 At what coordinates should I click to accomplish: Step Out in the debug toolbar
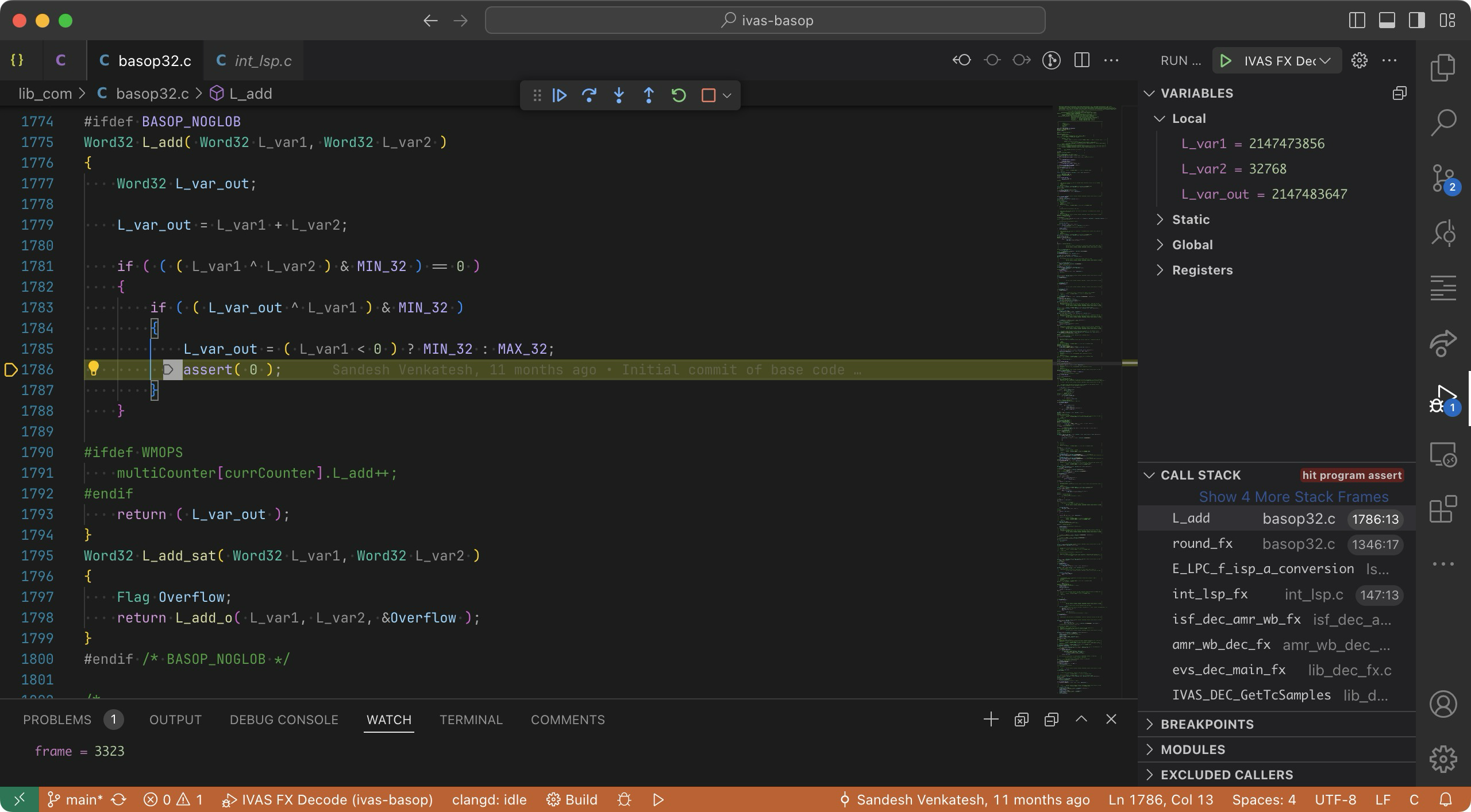coord(649,95)
